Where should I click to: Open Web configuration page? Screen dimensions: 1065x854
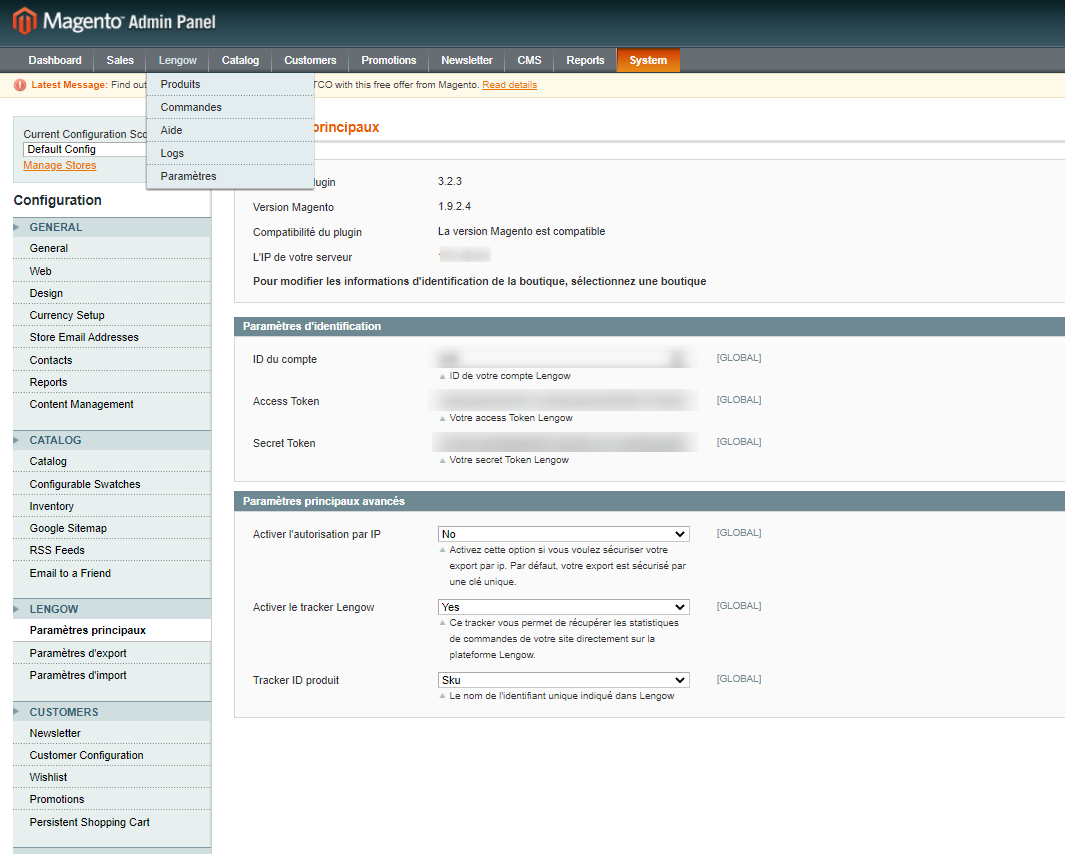coord(112,271)
